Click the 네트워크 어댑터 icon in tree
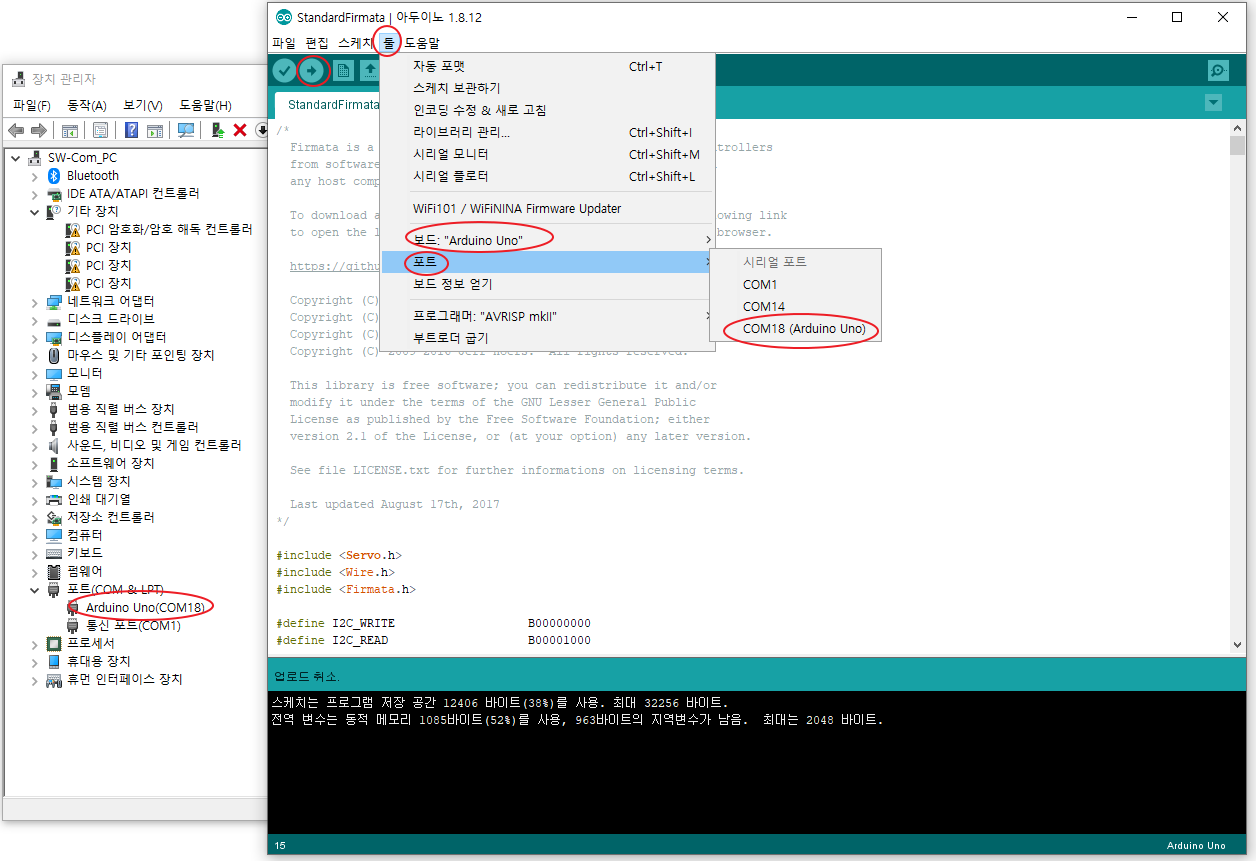Screen dimensions: 1256x861 54,301
